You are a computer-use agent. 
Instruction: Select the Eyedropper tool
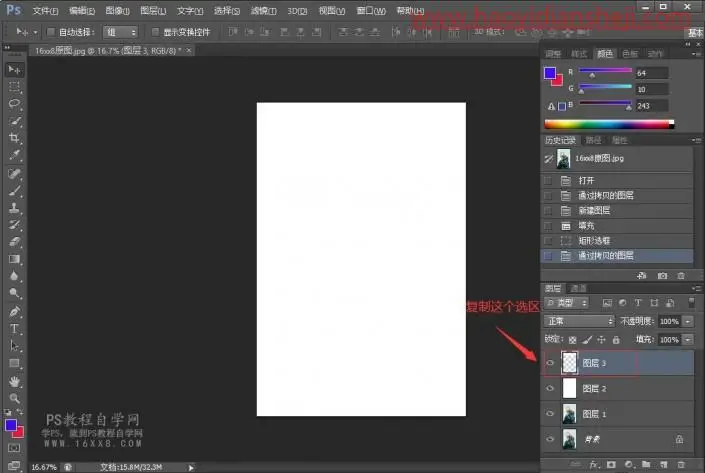point(14,155)
